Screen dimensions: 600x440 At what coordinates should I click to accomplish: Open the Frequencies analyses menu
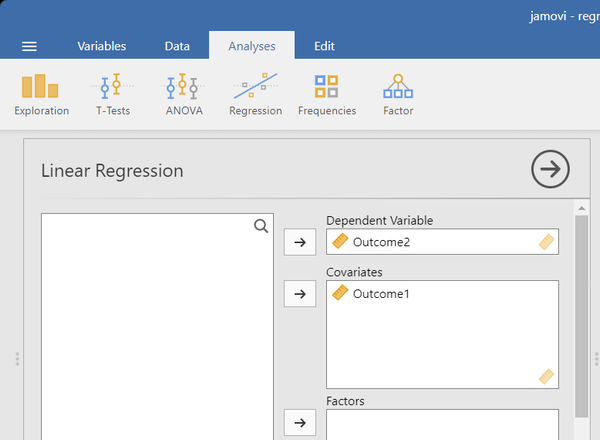[327, 95]
